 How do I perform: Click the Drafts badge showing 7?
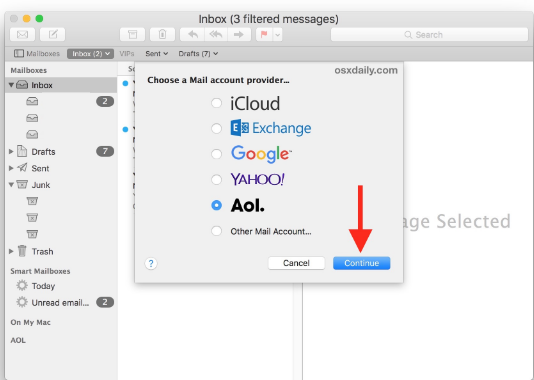click(105, 151)
